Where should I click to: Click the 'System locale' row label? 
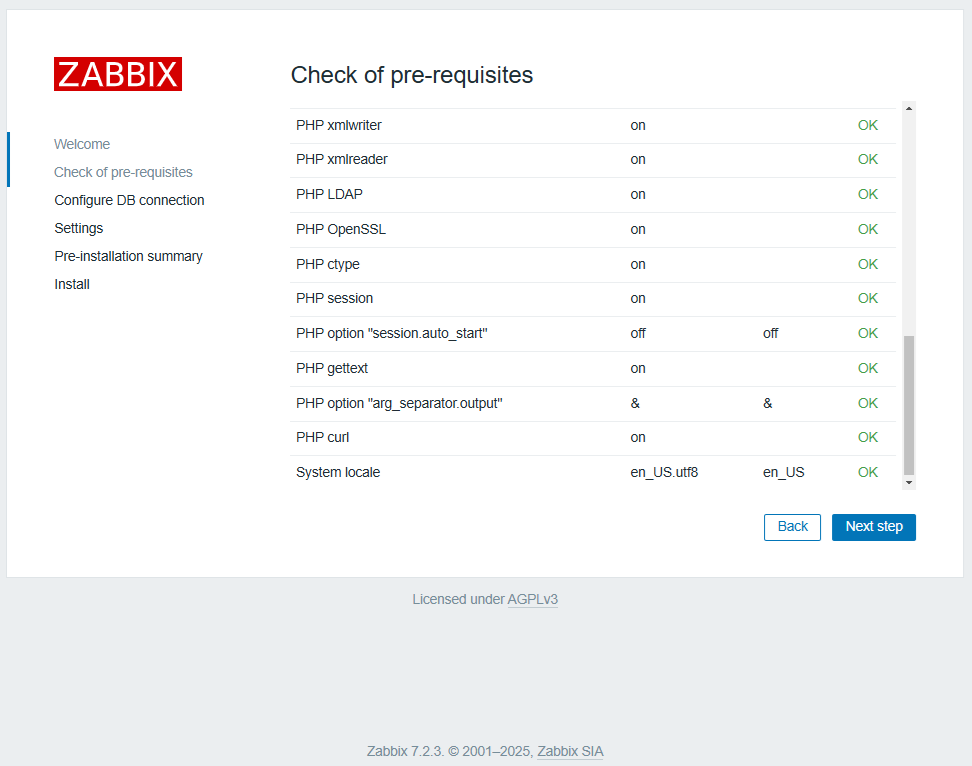point(338,472)
